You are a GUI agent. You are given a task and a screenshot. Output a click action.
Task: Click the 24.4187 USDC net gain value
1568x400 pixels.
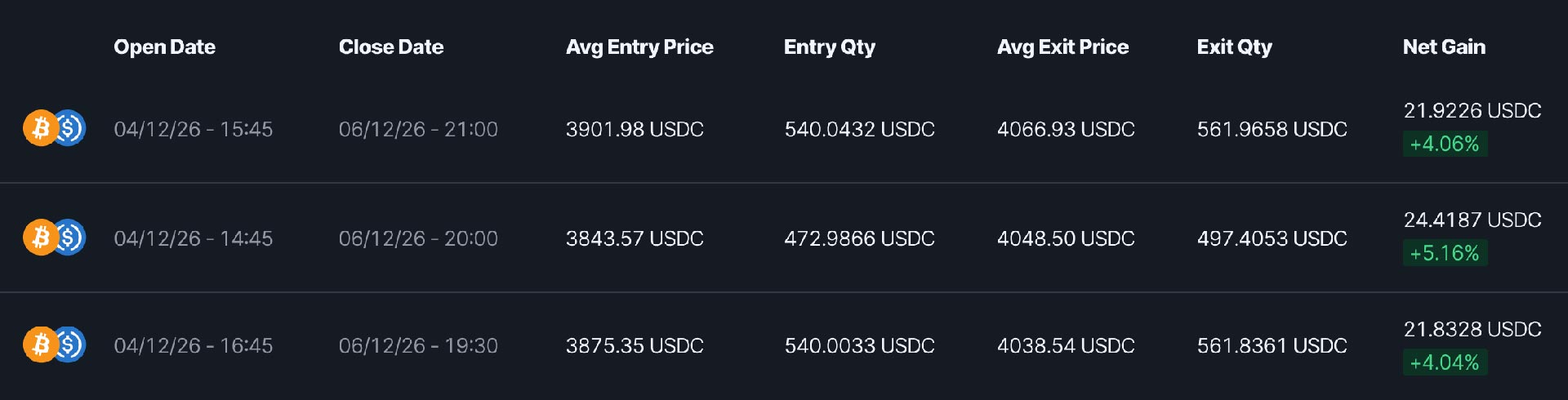1472,220
